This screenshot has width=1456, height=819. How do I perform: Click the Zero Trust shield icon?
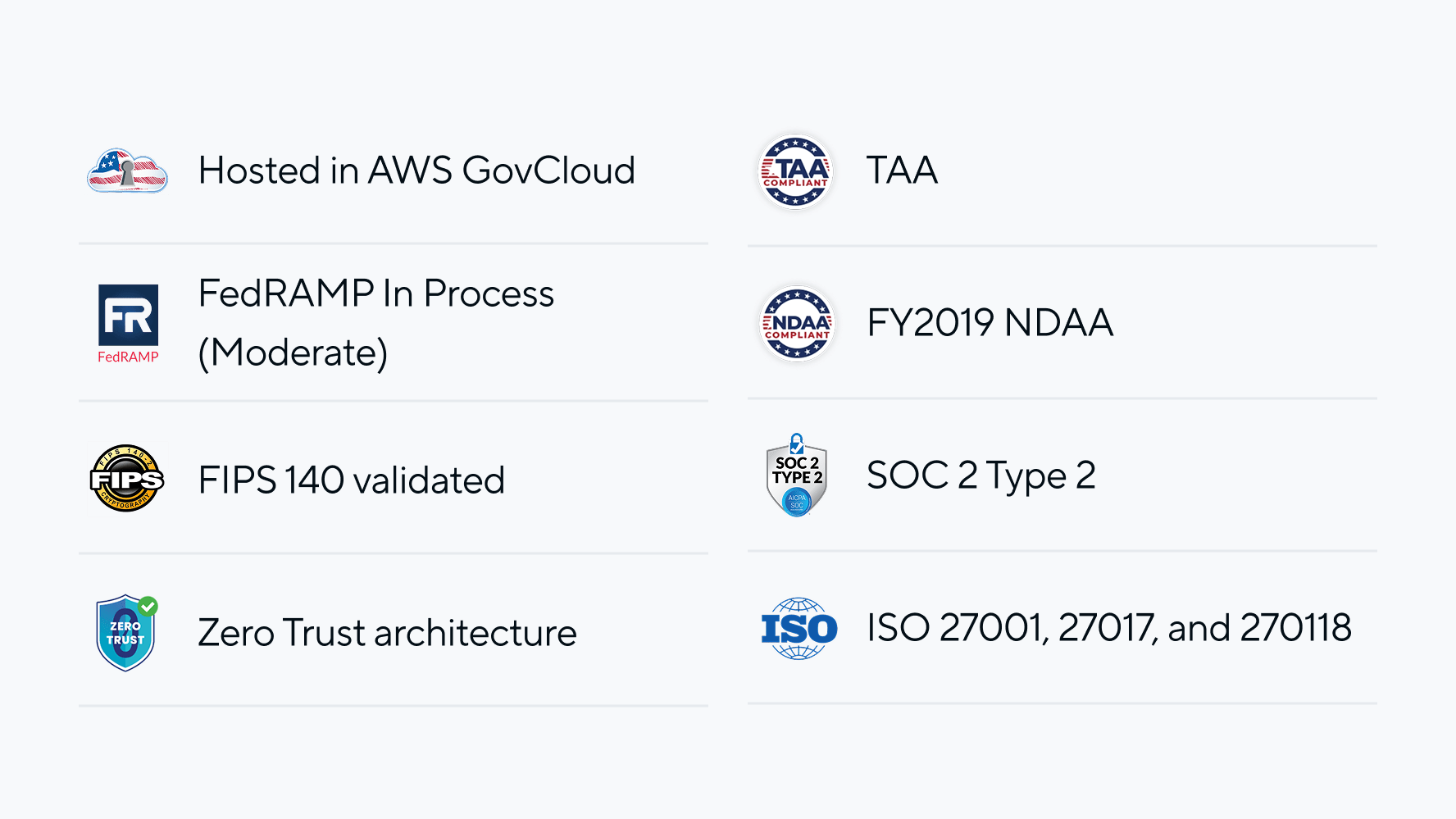(126, 633)
